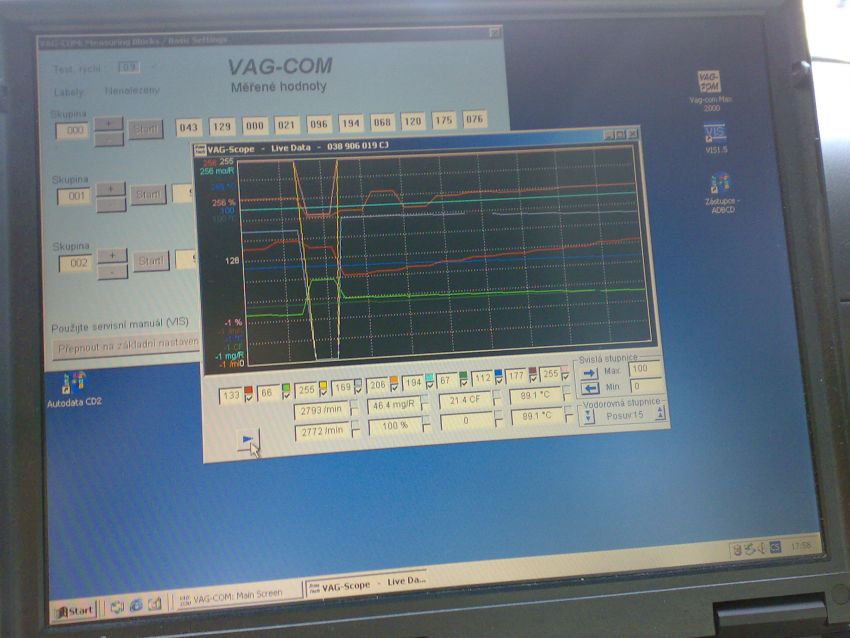
Task: Click the Skupina 002 group number field
Action: (x=76, y=263)
